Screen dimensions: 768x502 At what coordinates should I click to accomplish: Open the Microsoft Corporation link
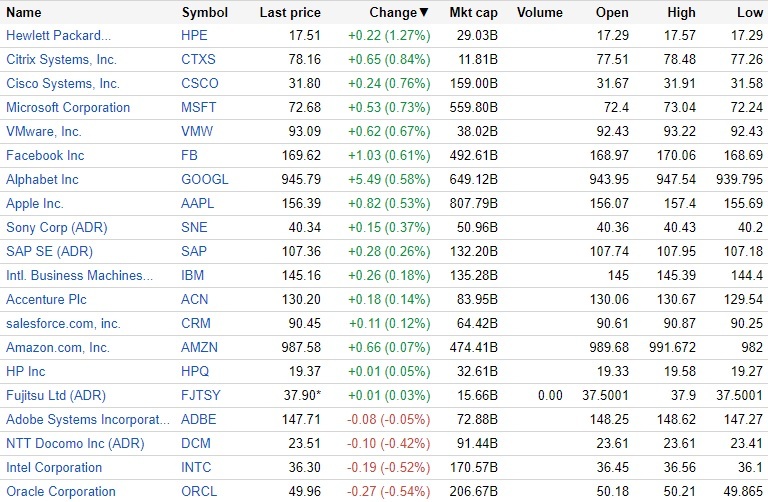pos(68,107)
